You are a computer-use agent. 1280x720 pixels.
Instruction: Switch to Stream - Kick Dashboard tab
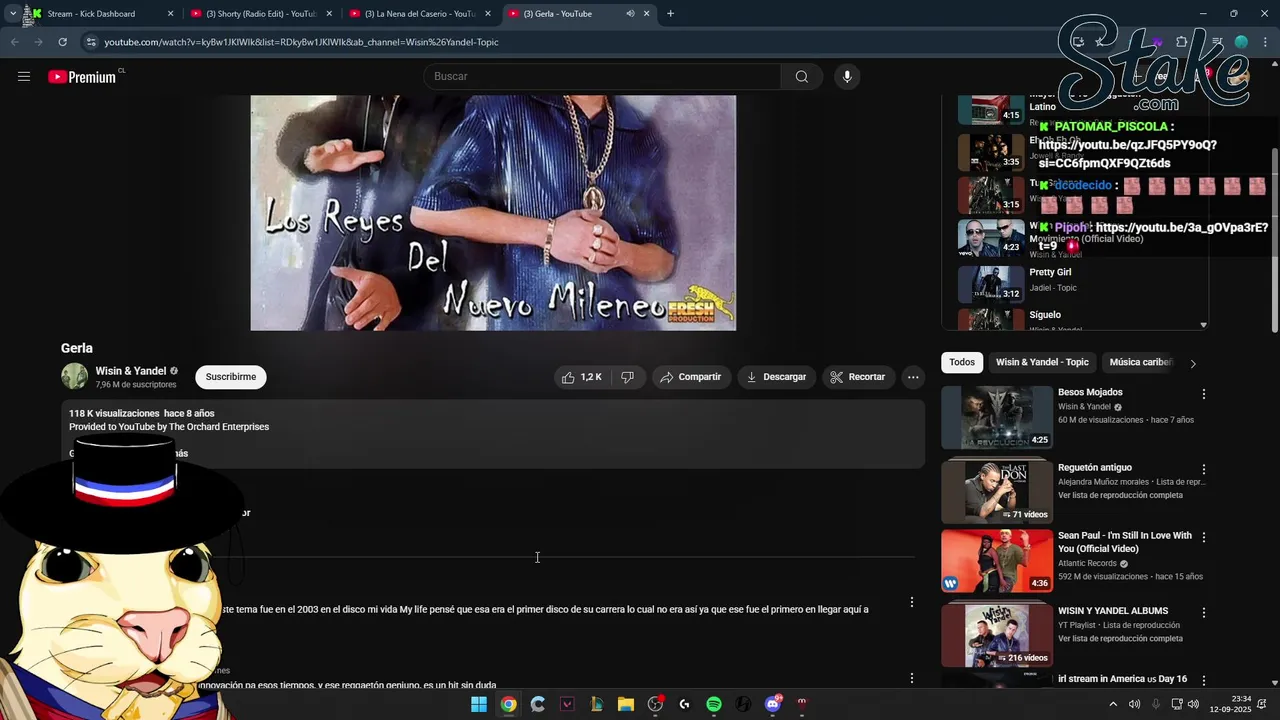point(100,14)
